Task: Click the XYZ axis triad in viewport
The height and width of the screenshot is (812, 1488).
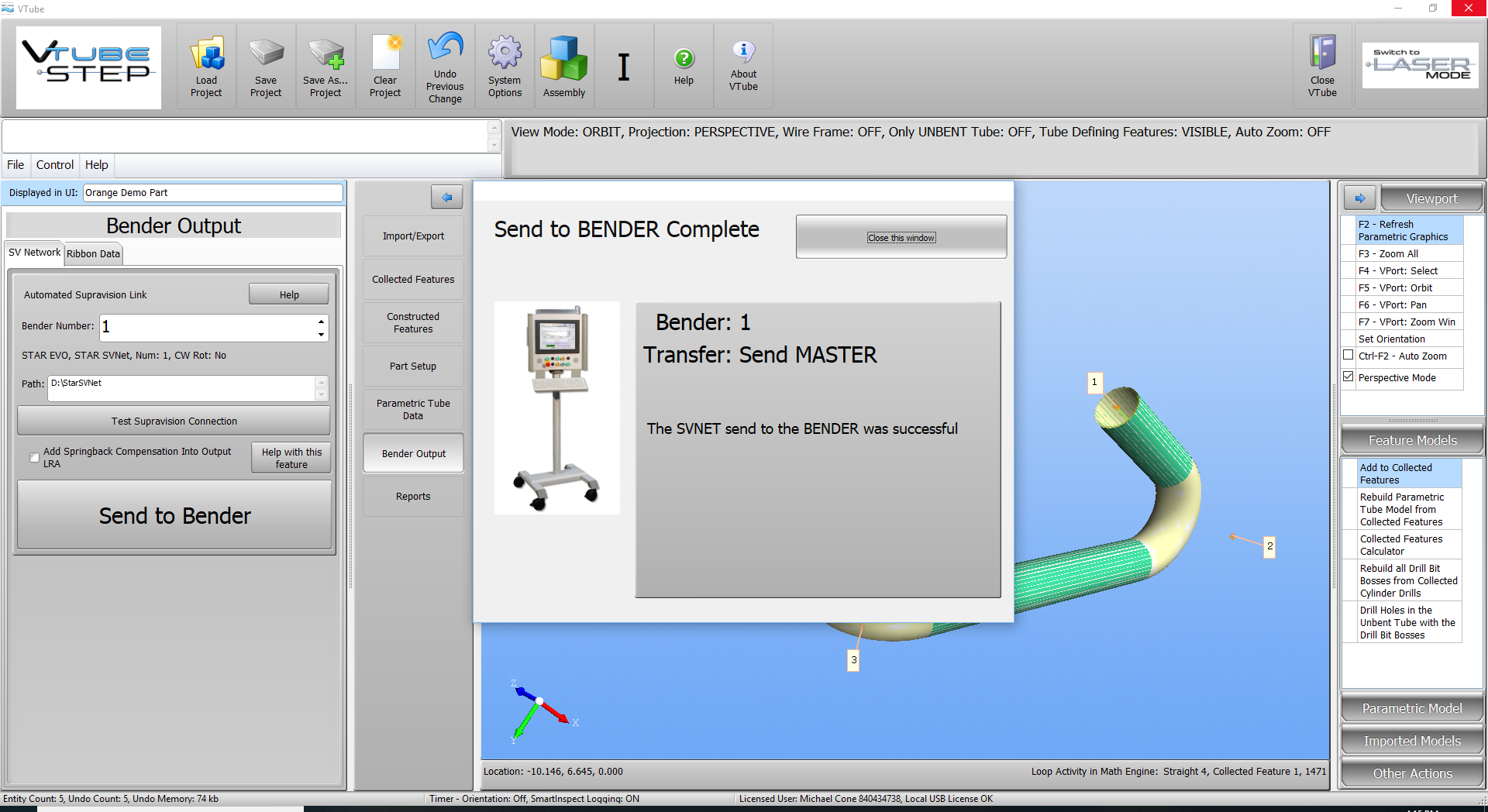Action: point(542,710)
